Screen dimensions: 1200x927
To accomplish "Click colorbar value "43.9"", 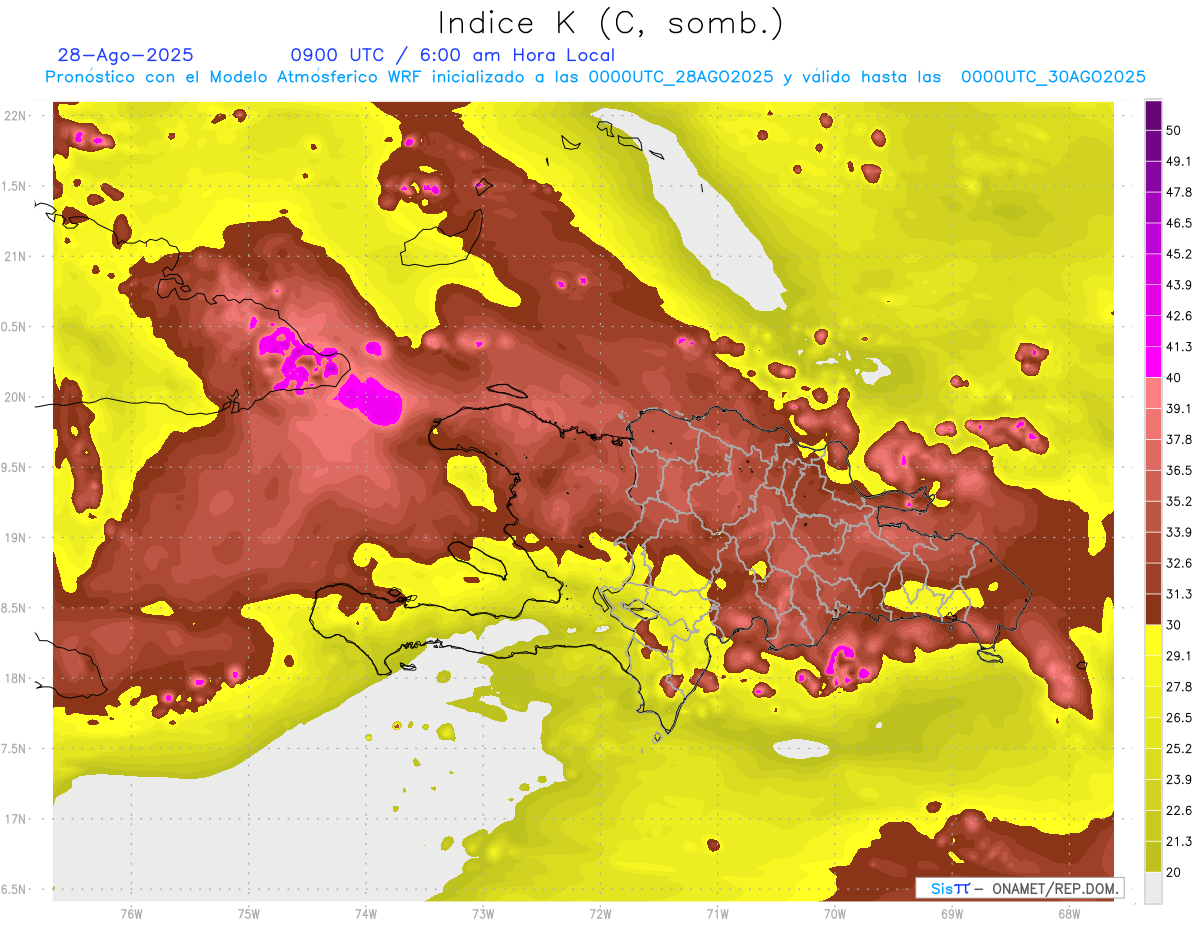I will (1178, 286).
